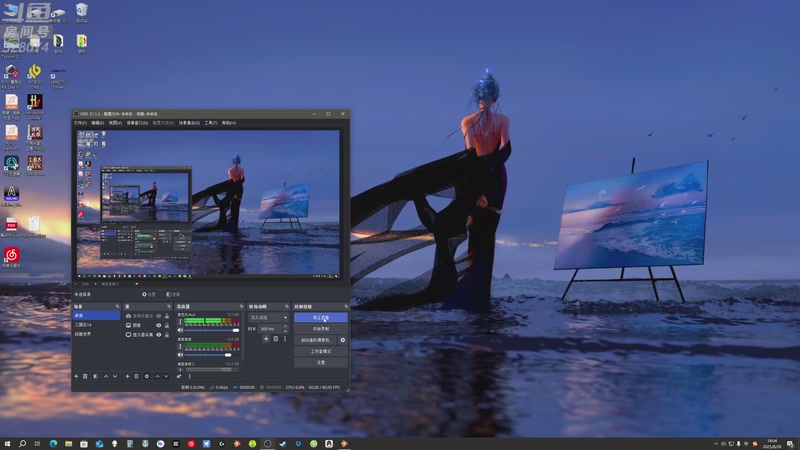The image size is (800, 450).
Task: Open 帮助(H) Help menu
Action: 229,123
